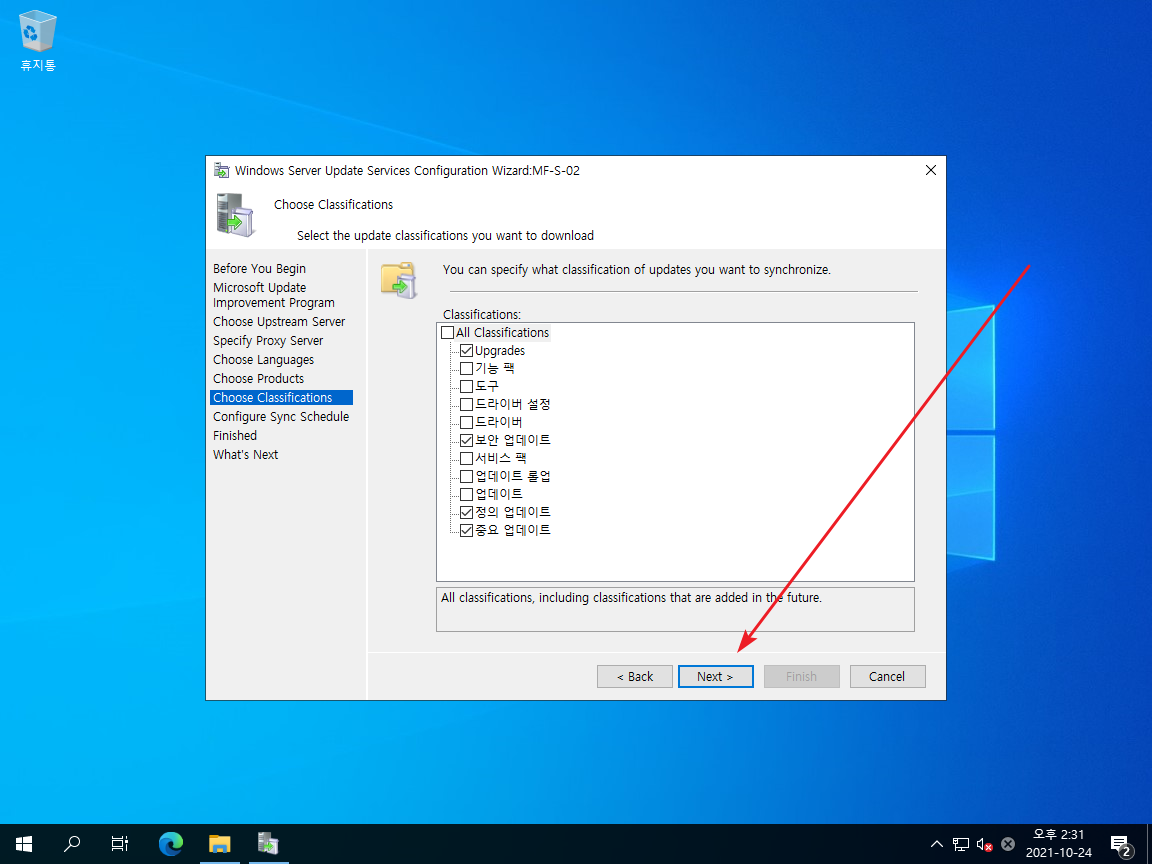The height and width of the screenshot is (864, 1152).
Task: Launch Microsoft Edge from the taskbar
Action: coord(170,843)
